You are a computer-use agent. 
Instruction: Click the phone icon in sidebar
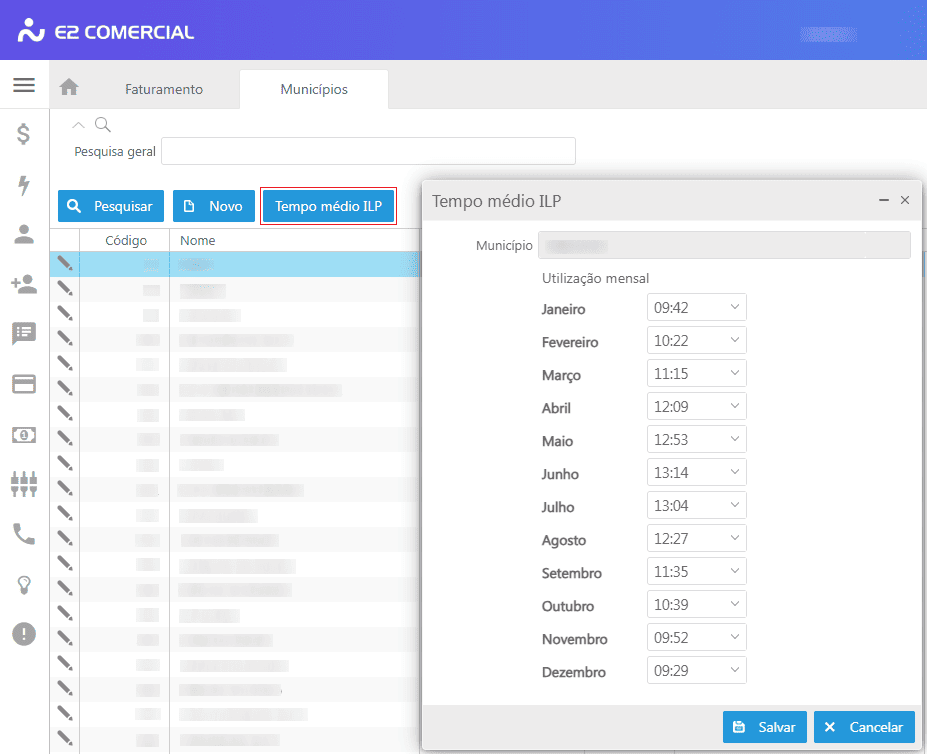click(x=24, y=534)
